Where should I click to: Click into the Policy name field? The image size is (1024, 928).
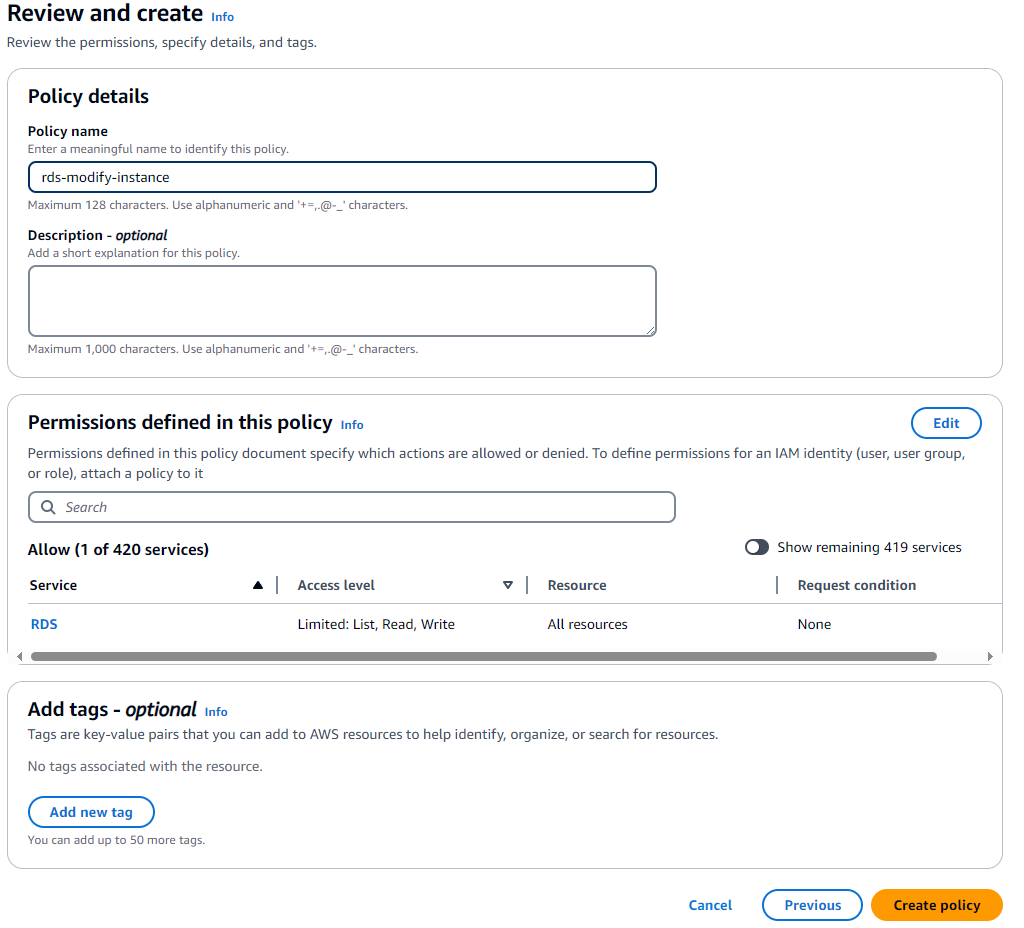(342, 177)
